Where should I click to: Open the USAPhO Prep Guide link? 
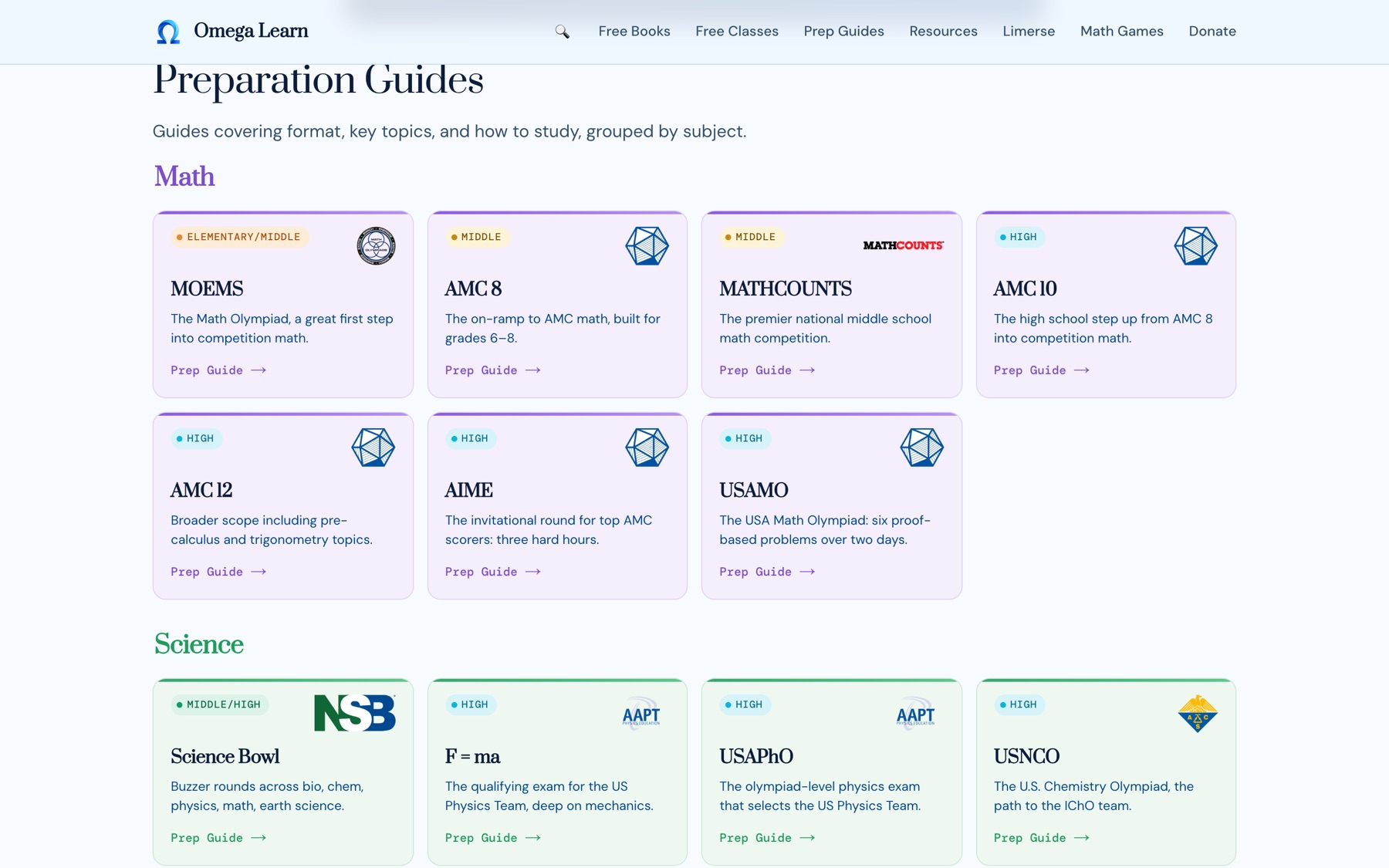(x=767, y=838)
